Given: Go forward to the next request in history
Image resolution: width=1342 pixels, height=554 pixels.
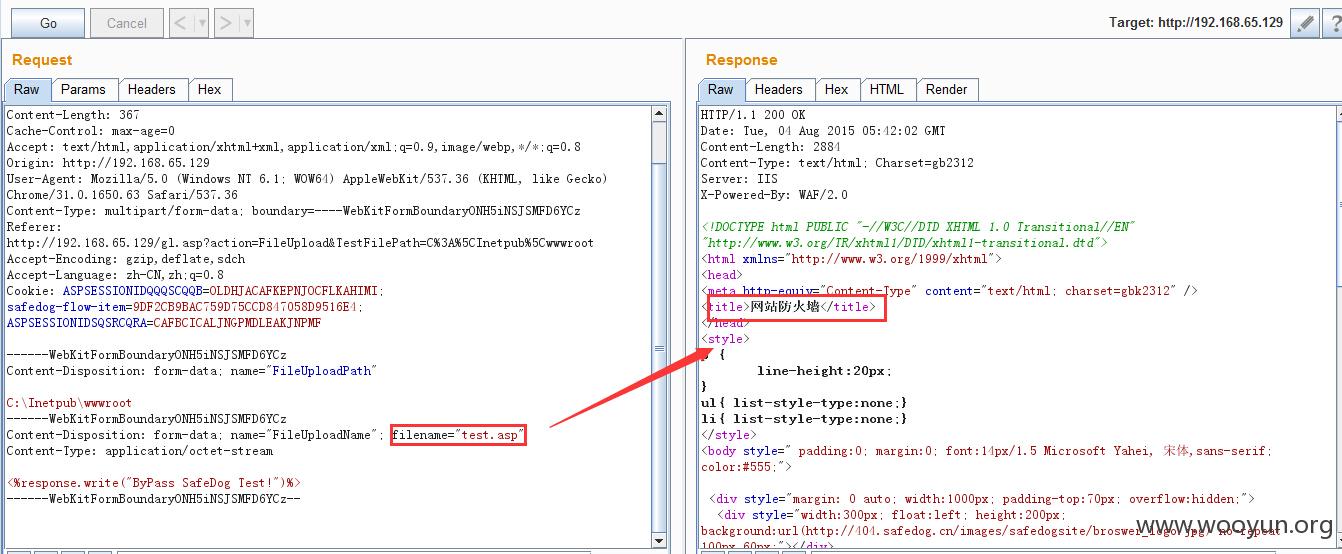Looking at the screenshot, I should point(225,22).
